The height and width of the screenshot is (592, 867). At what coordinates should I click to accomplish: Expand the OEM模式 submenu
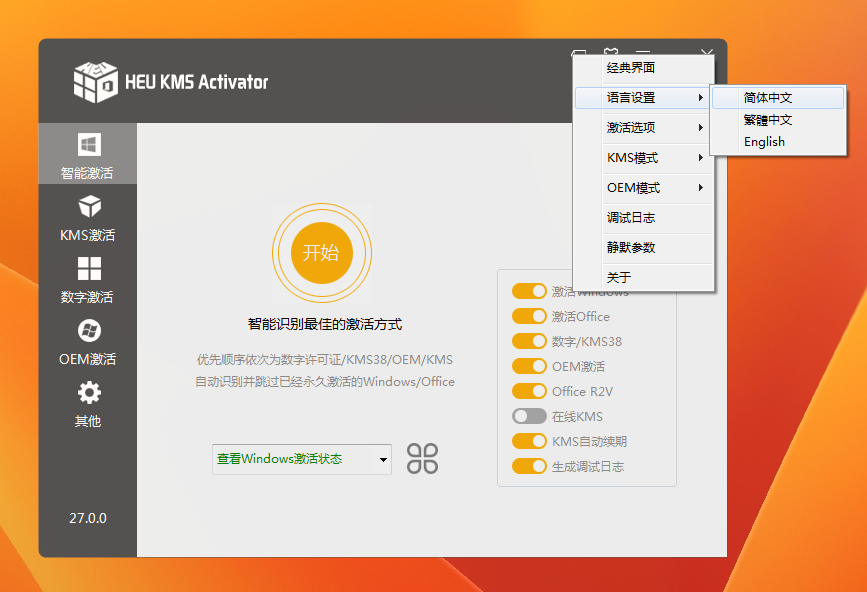coord(644,188)
